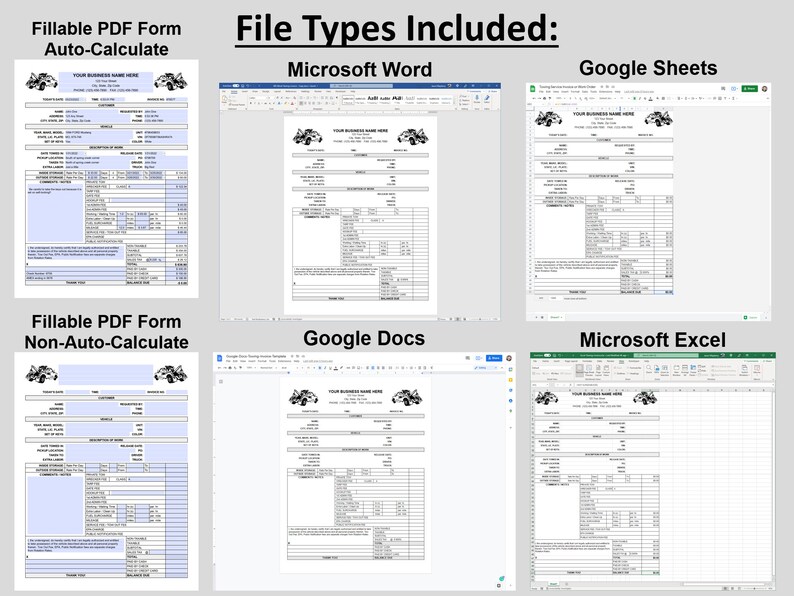The height and width of the screenshot is (596, 794).
Task: Click the blue Share button in Google Docs
Action: coord(494,358)
